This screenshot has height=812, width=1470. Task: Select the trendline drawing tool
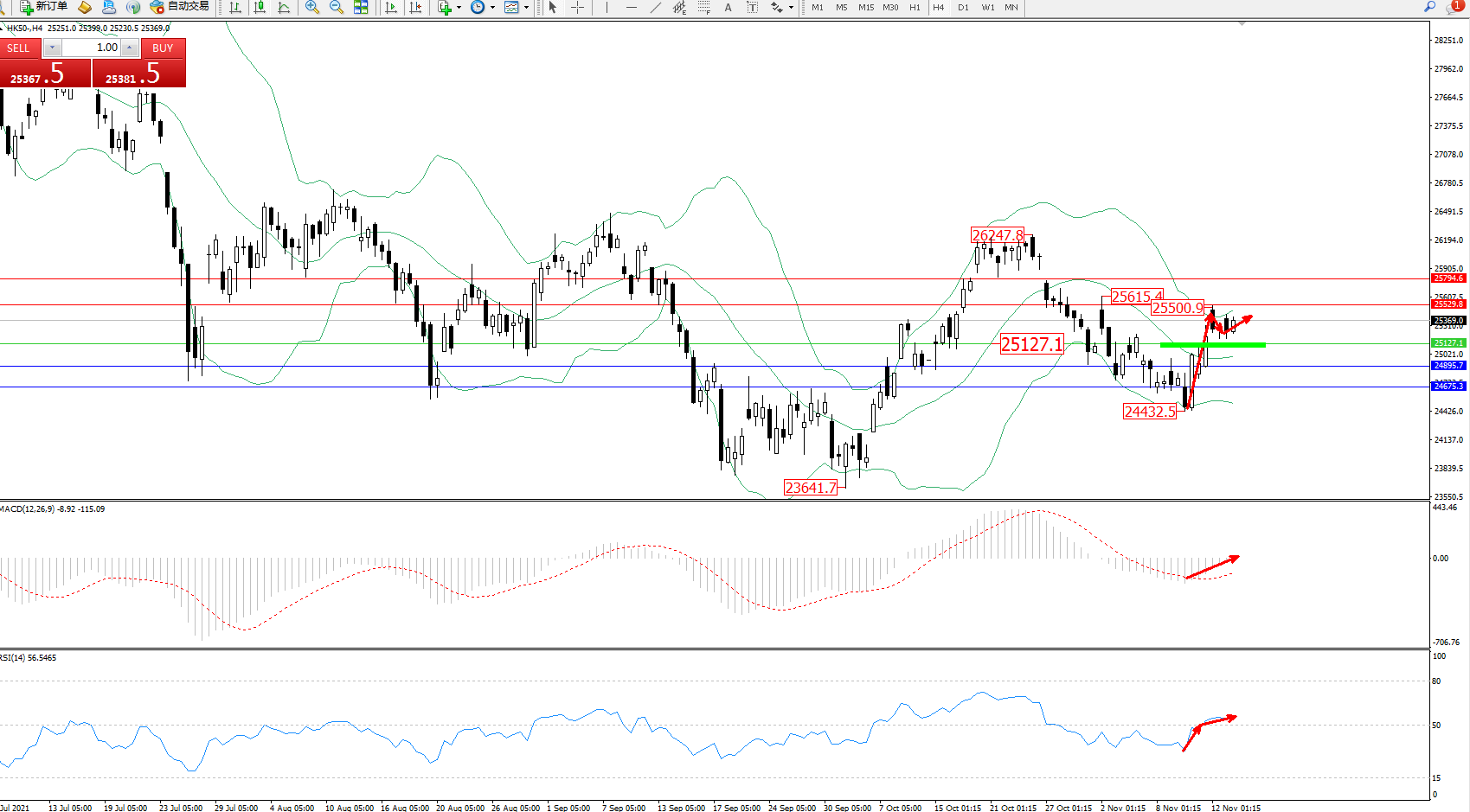[656, 7]
